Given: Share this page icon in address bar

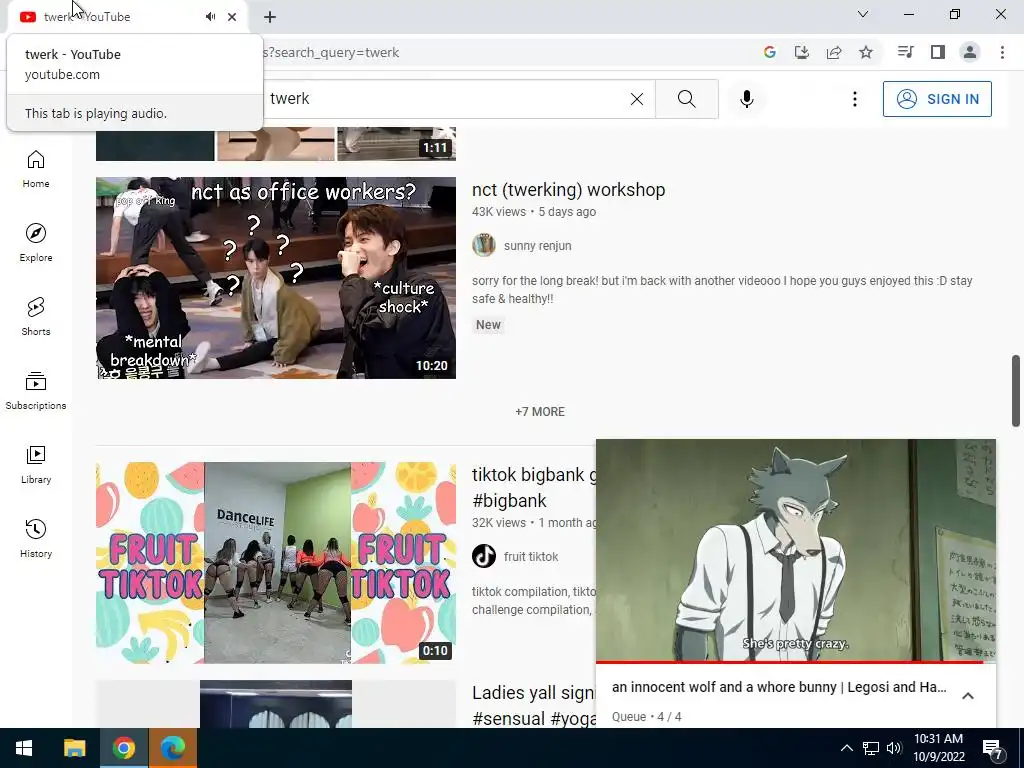Looking at the screenshot, I should (834, 52).
